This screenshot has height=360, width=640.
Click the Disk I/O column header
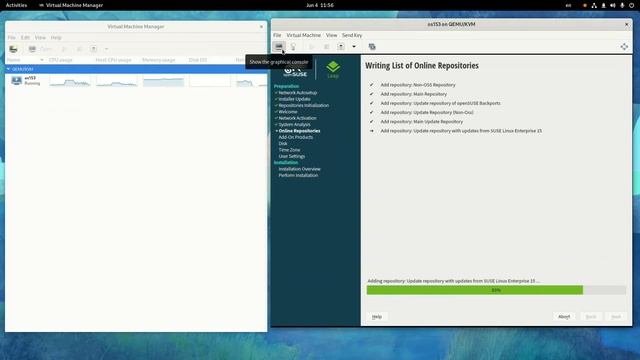(198, 60)
